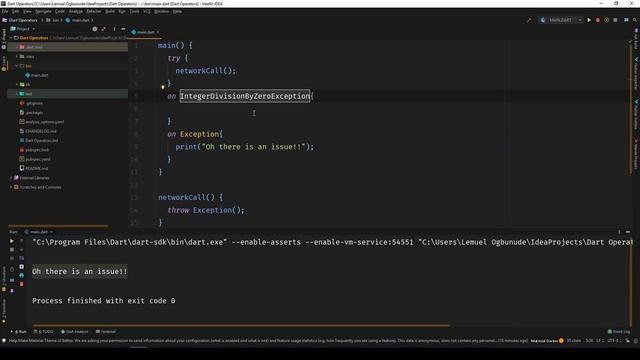Image resolution: width=640 pixels, height=360 pixels.
Task: Open Search Everywhere magnifier icon
Action: coord(635,20)
